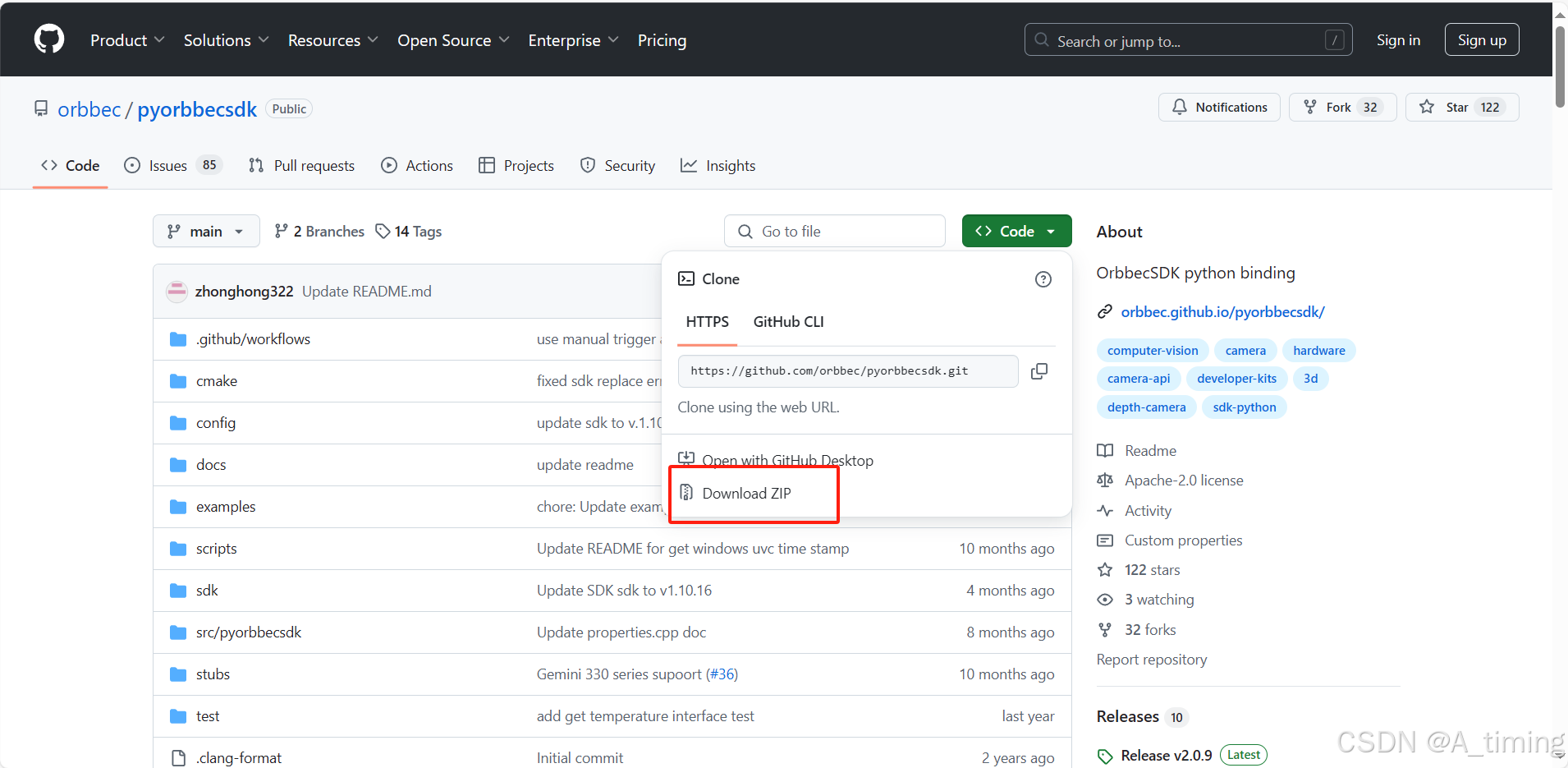The width and height of the screenshot is (1568, 768).
Task: Open the Readme link in About
Action: click(1150, 451)
